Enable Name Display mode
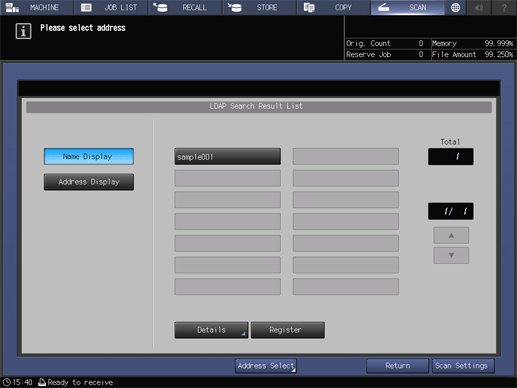 pos(89,156)
